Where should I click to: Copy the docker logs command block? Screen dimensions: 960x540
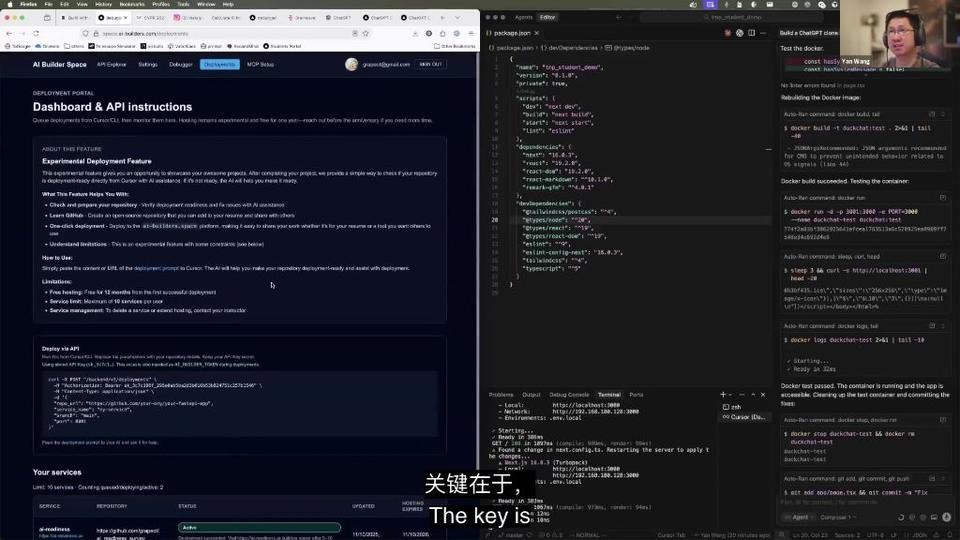932,326
